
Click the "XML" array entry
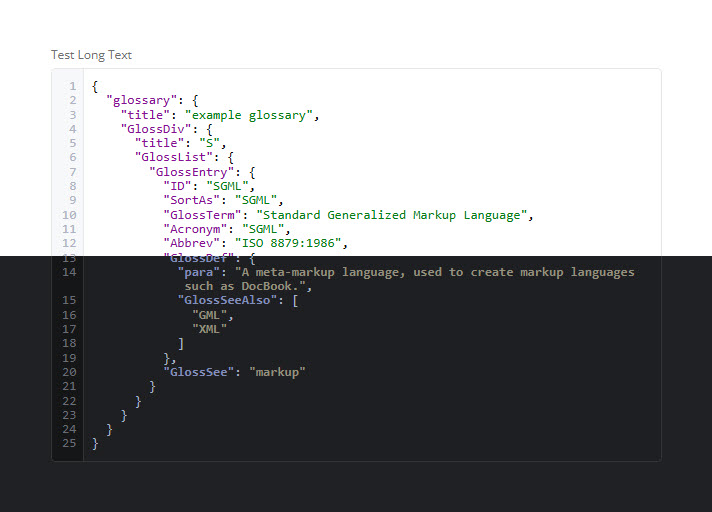pos(209,329)
